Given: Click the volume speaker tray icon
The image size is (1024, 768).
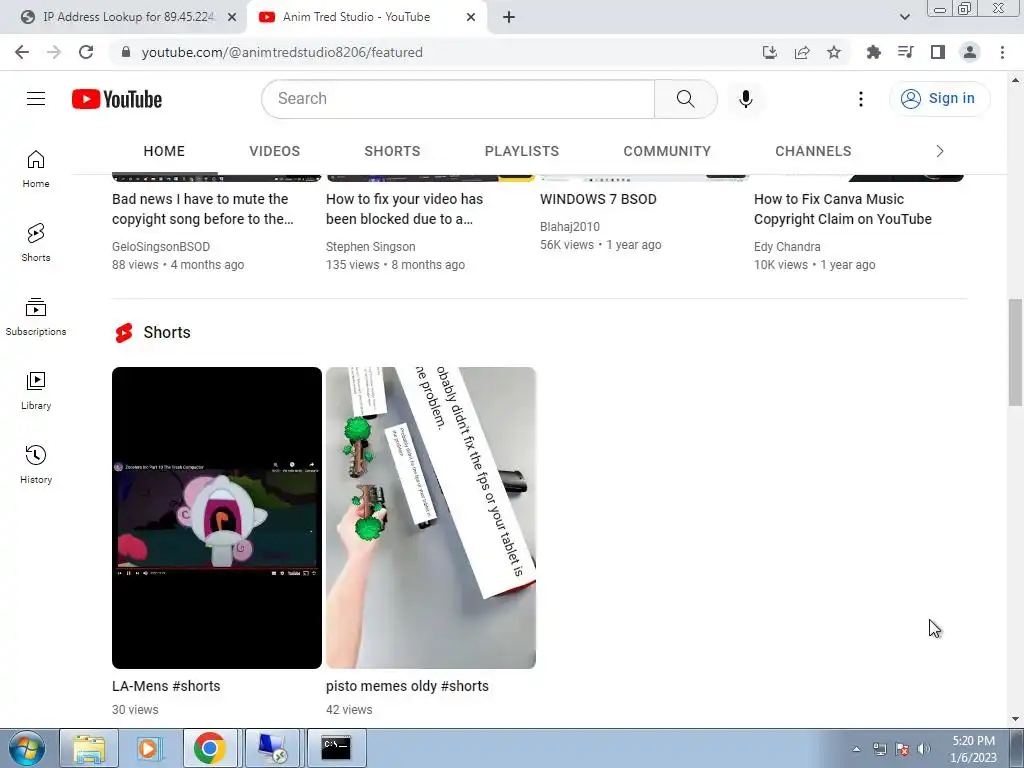Looking at the screenshot, I should tap(923, 749).
